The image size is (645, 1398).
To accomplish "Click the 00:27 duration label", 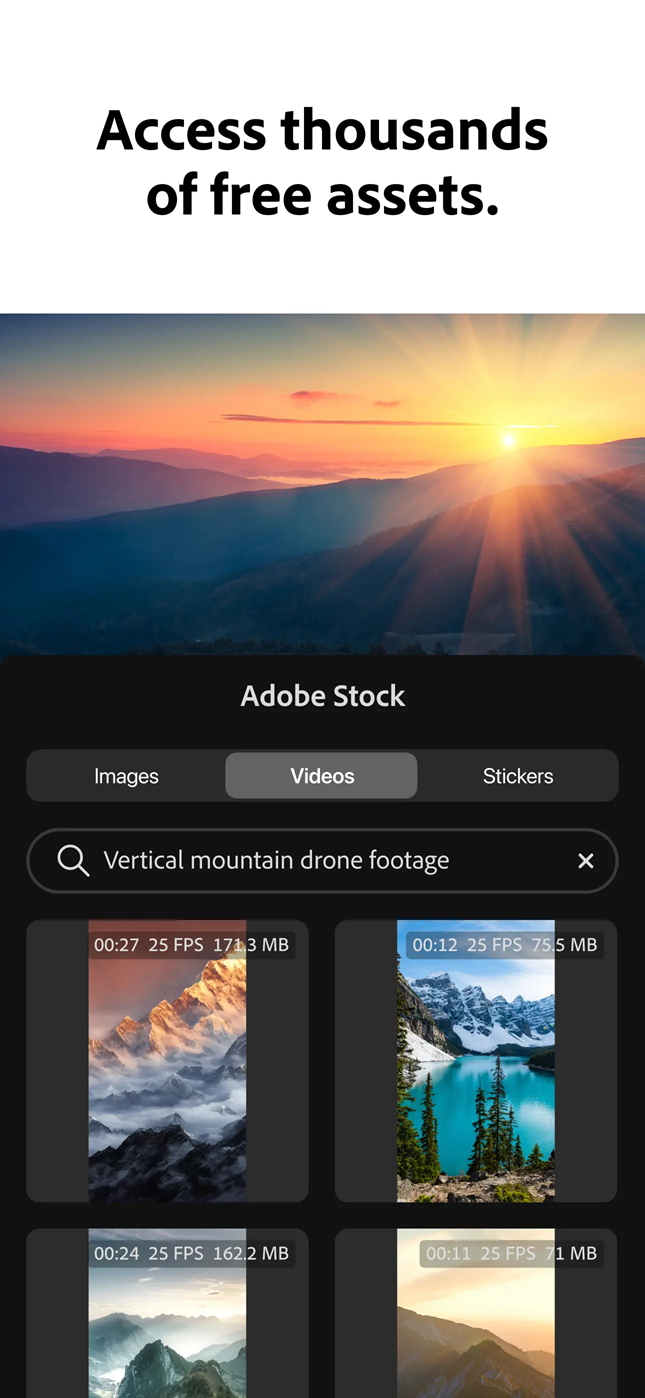I will 116,945.
